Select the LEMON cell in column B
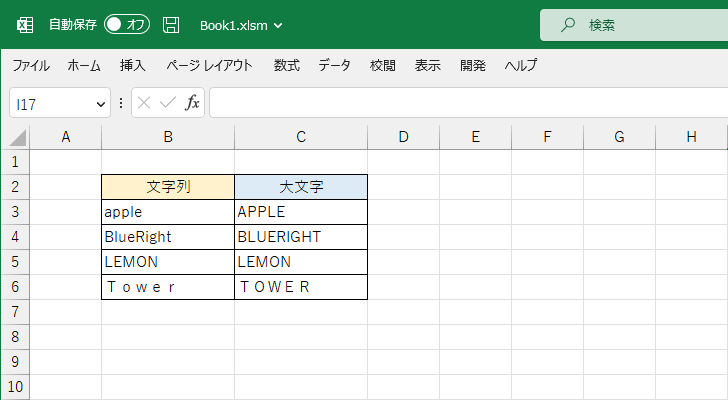This screenshot has height=400, width=728. pos(168,262)
